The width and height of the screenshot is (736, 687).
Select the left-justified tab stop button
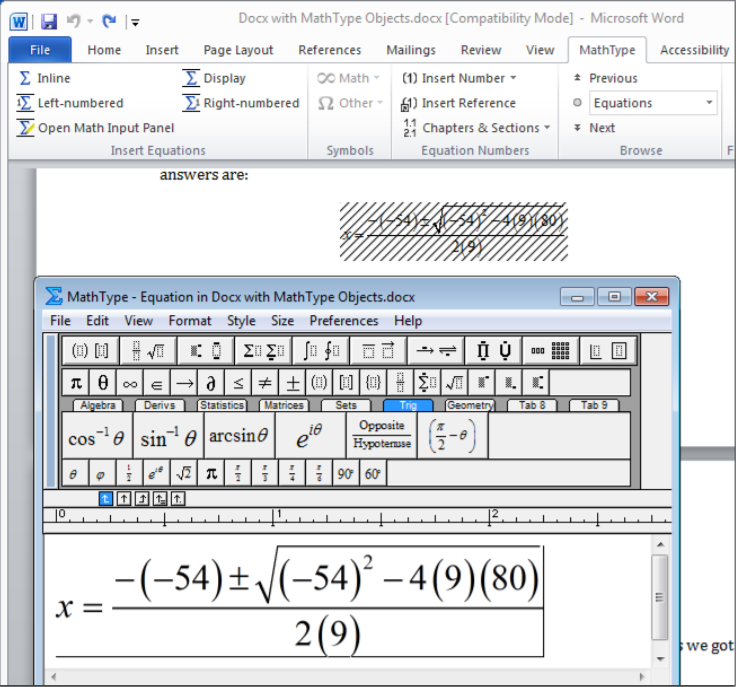(106, 498)
